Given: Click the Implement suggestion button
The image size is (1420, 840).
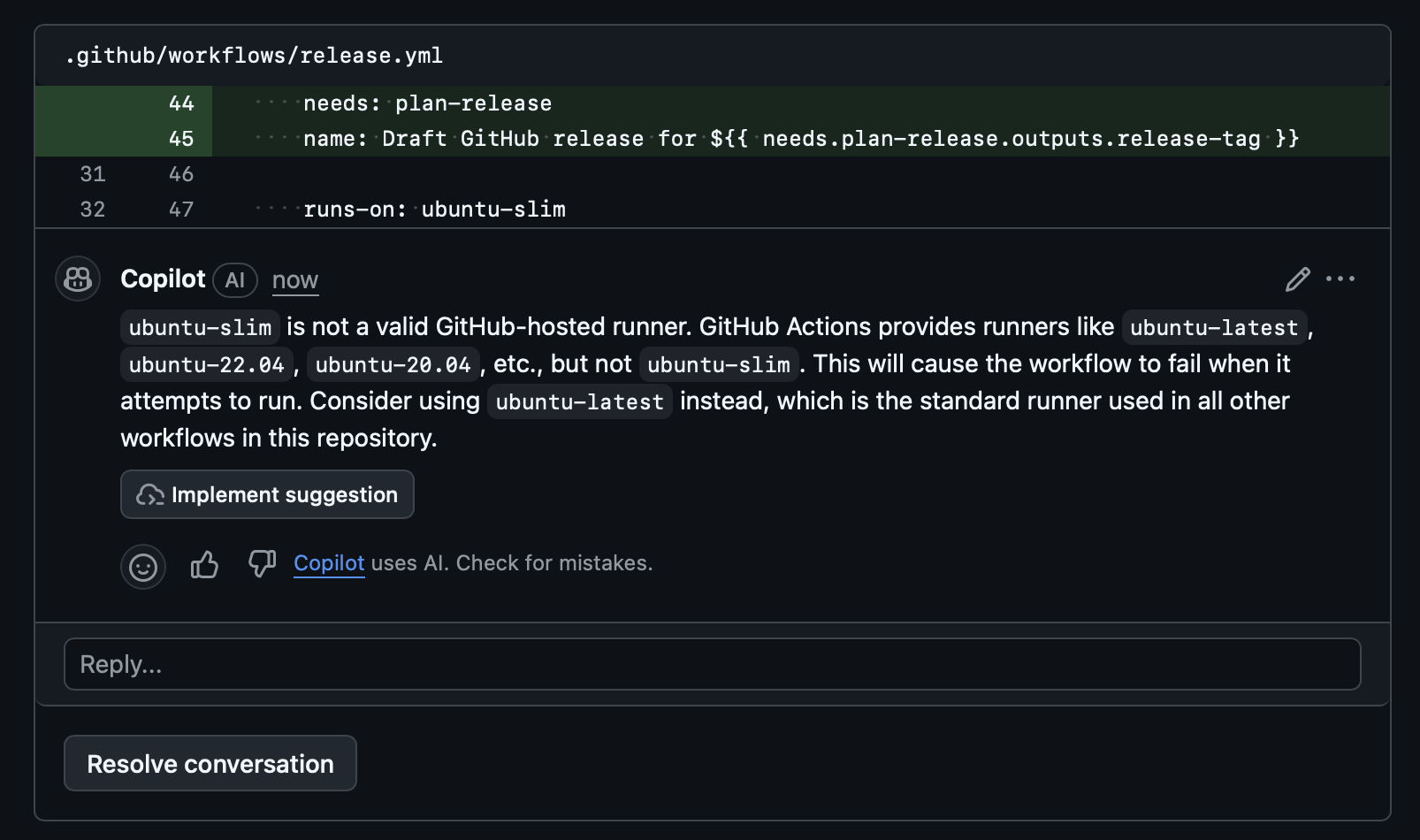Looking at the screenshot, I should click(x=267, y=494).
